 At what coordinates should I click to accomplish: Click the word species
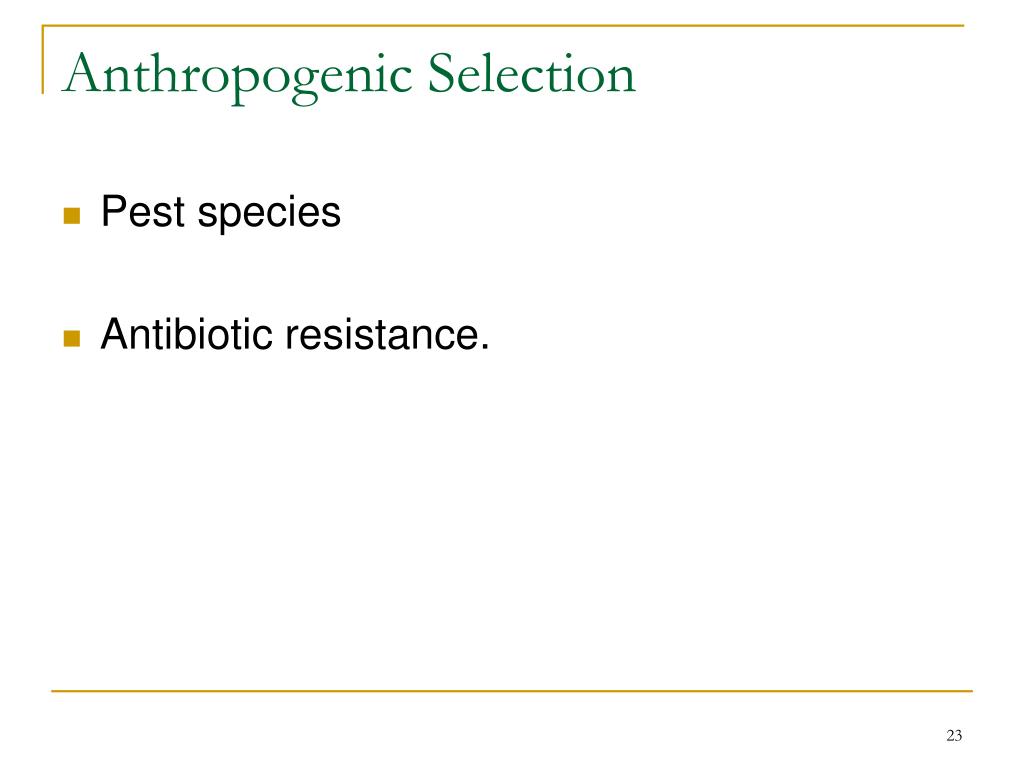(x=269, y=214)
